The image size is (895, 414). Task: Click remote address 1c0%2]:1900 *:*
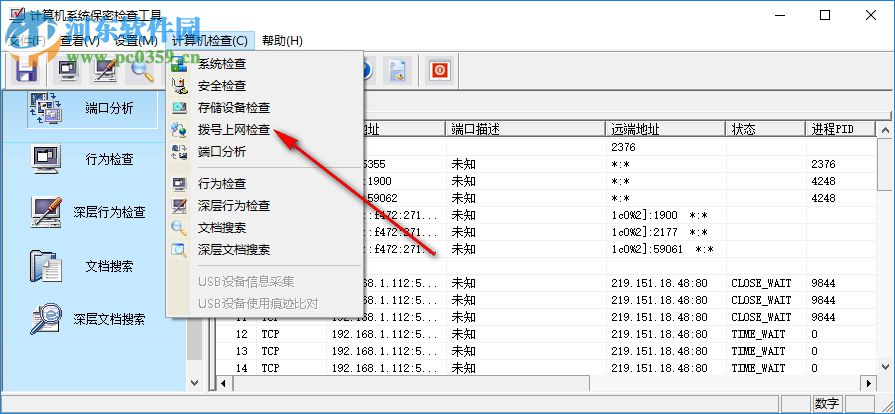click(659, 215)
